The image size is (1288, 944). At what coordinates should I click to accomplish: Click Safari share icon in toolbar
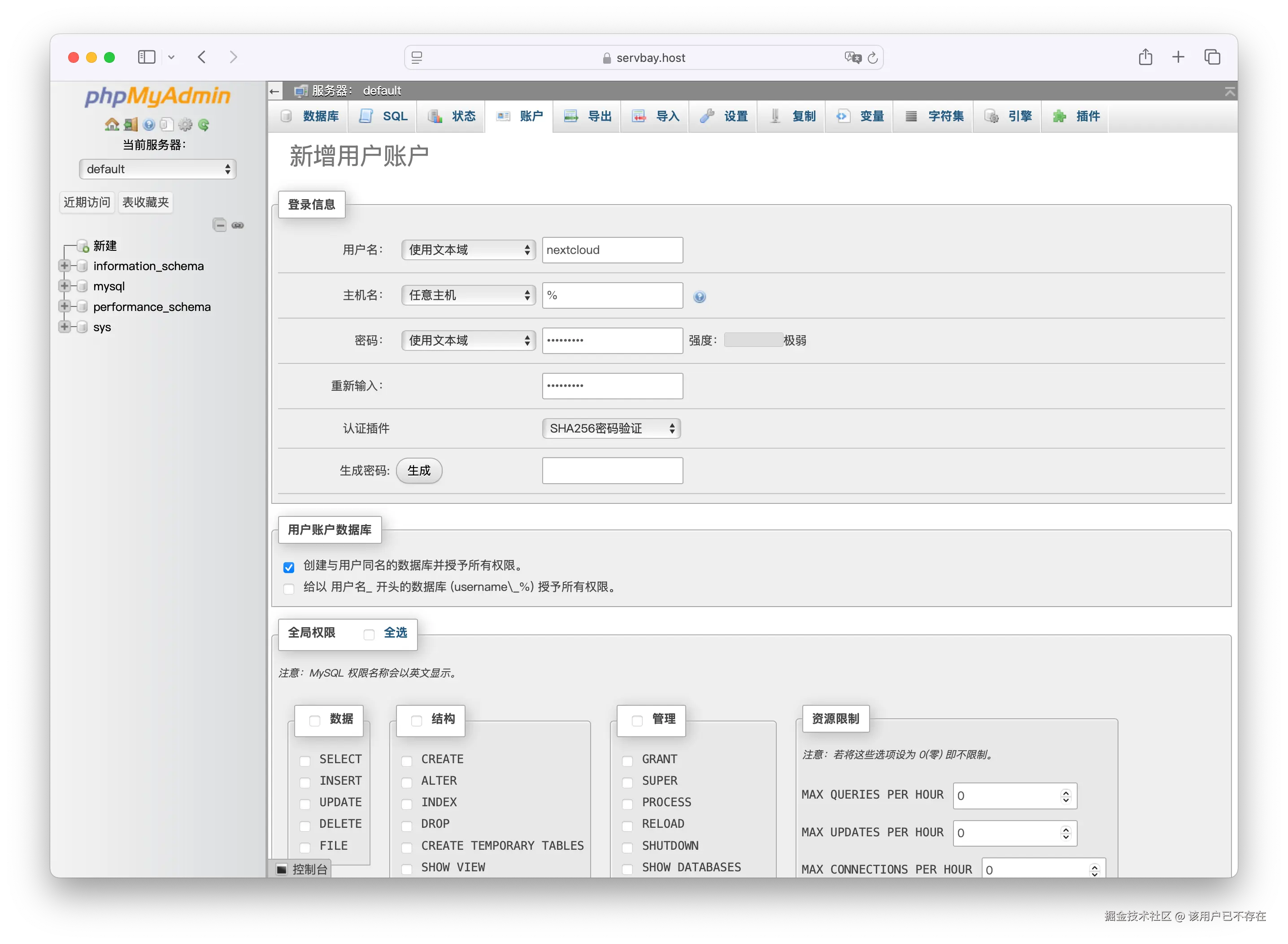coord(1145,57)
